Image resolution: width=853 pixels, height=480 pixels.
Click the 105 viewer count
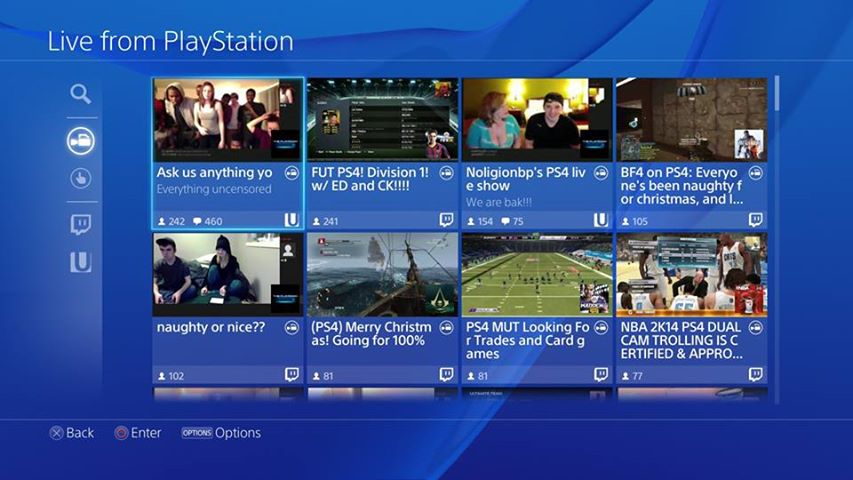(x=640, y=221)
